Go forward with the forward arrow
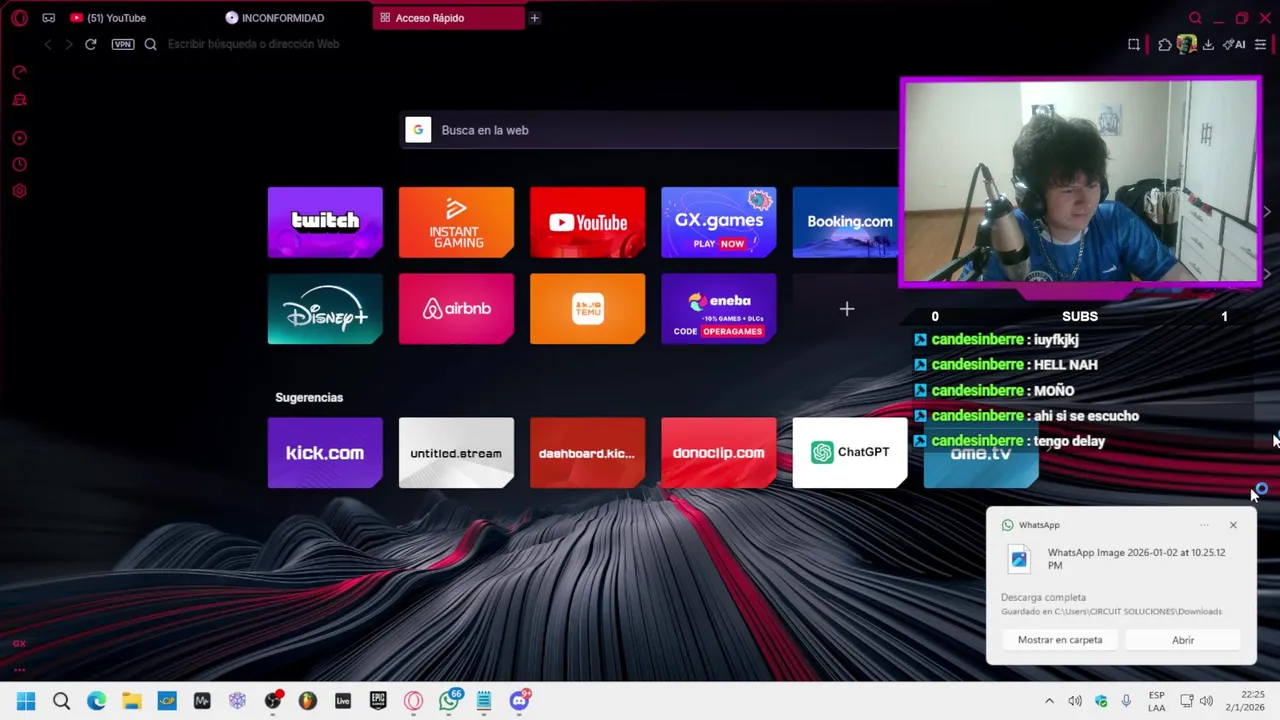 pyautogui.click(x=68, y=44)
